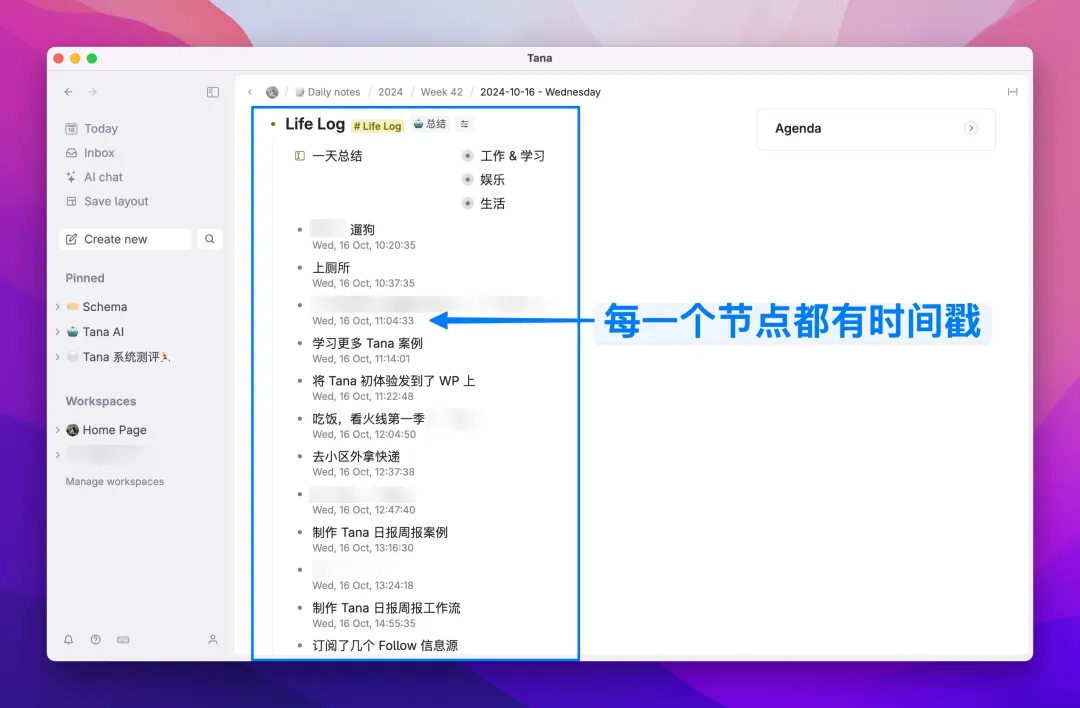Open the Home Page workspace

114,430
